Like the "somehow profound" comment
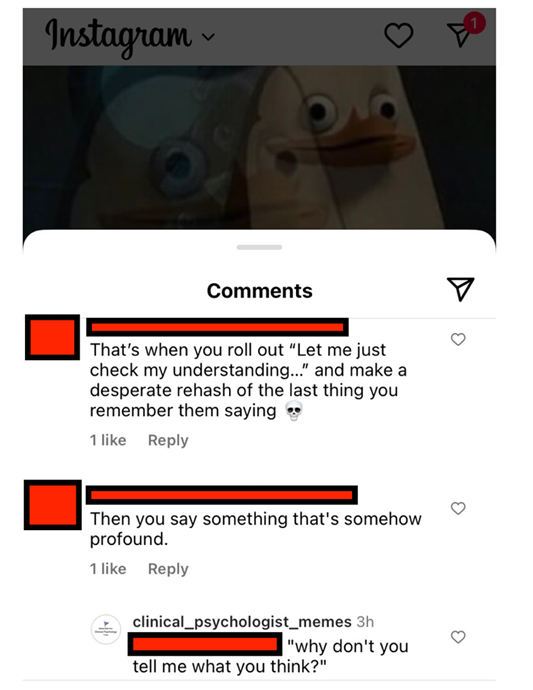The image size is (533, 690). click(x=458, y=508)
